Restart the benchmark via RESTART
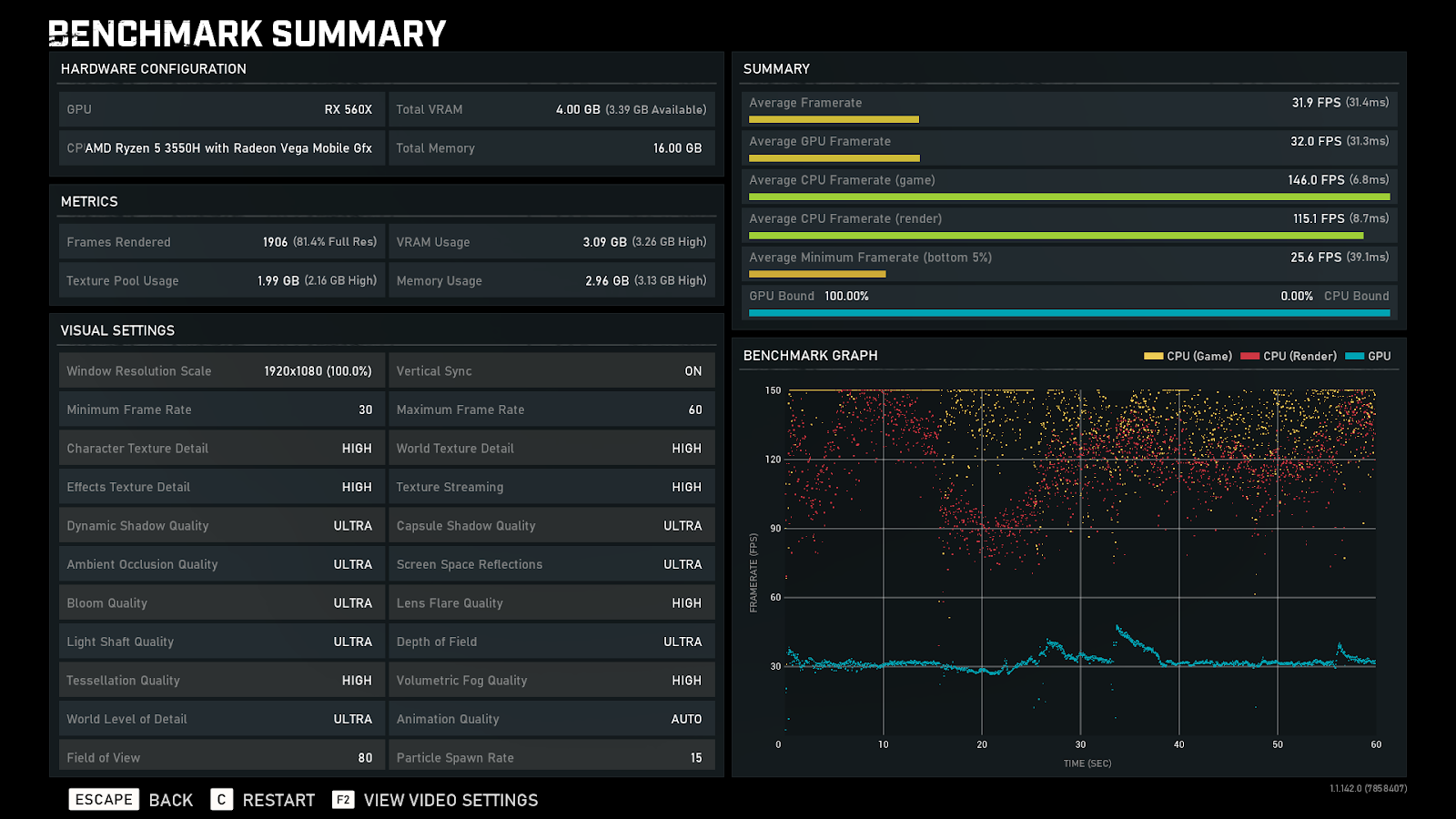1456x819 pixels. (278, 800)
